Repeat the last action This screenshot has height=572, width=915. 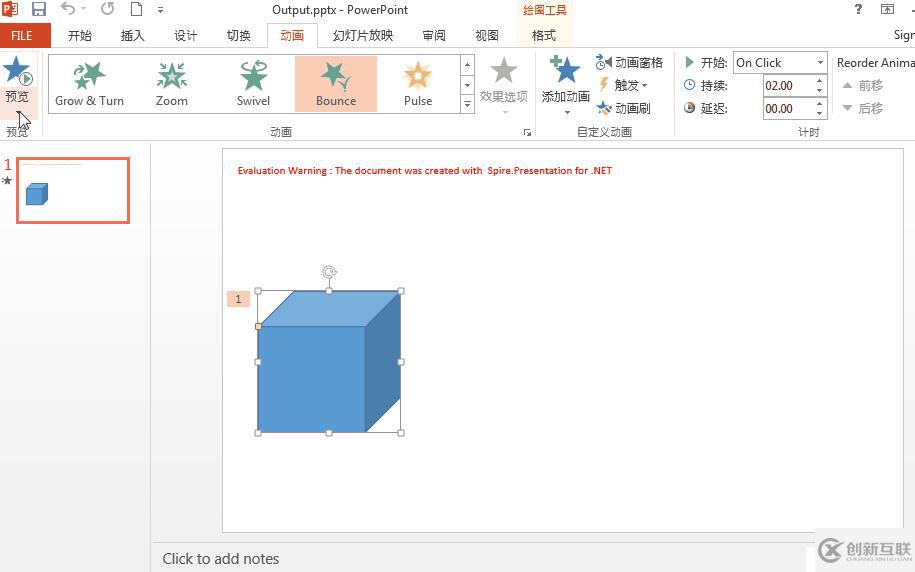(x=107, y=9)
